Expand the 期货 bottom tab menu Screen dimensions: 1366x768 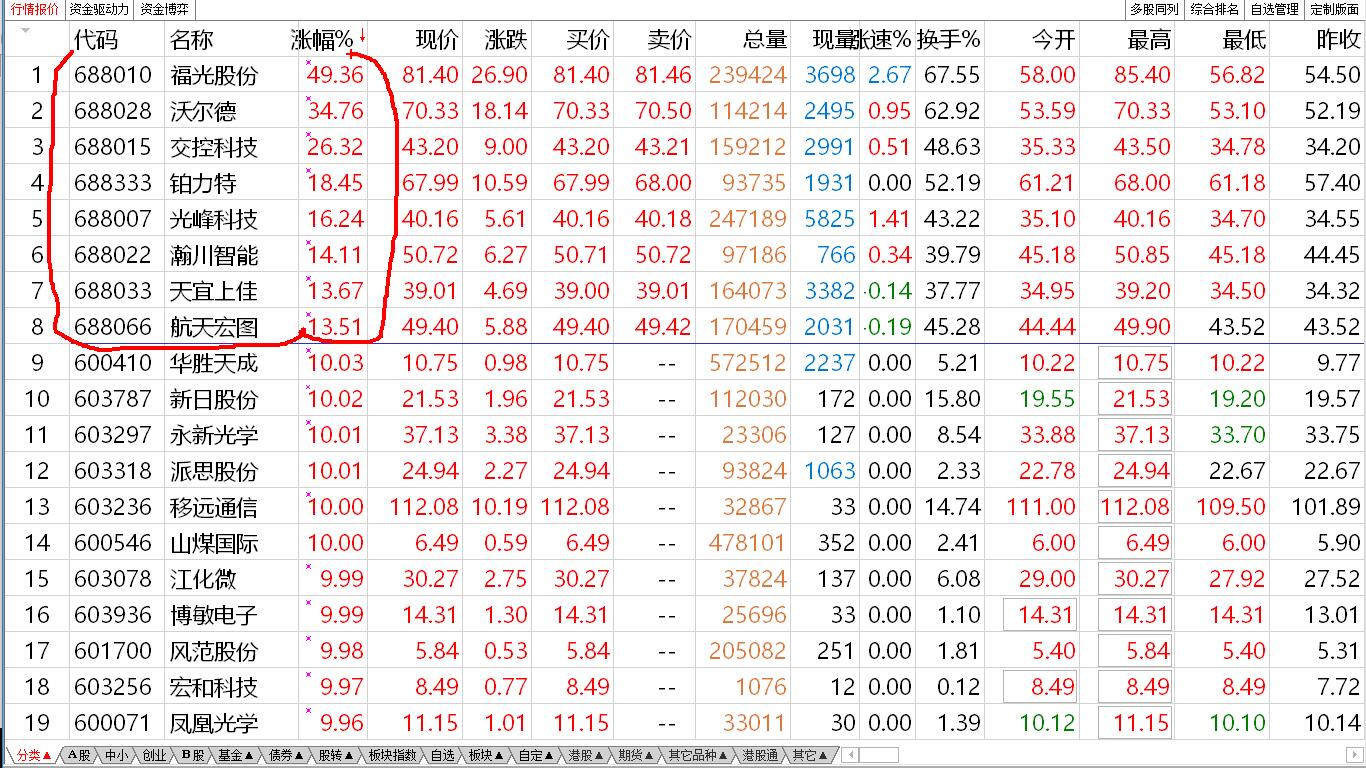tap(635, 755)
